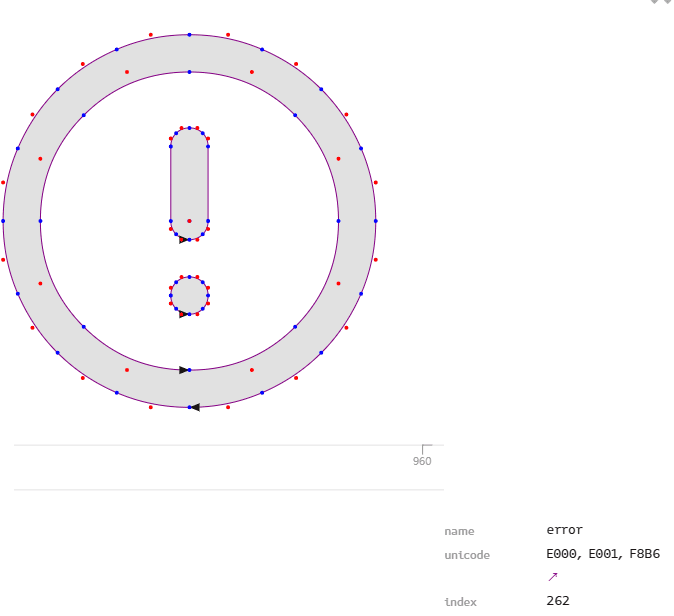
Task: Click the partially visible icon in the top-right corner
Action: [x=661, y=3]
